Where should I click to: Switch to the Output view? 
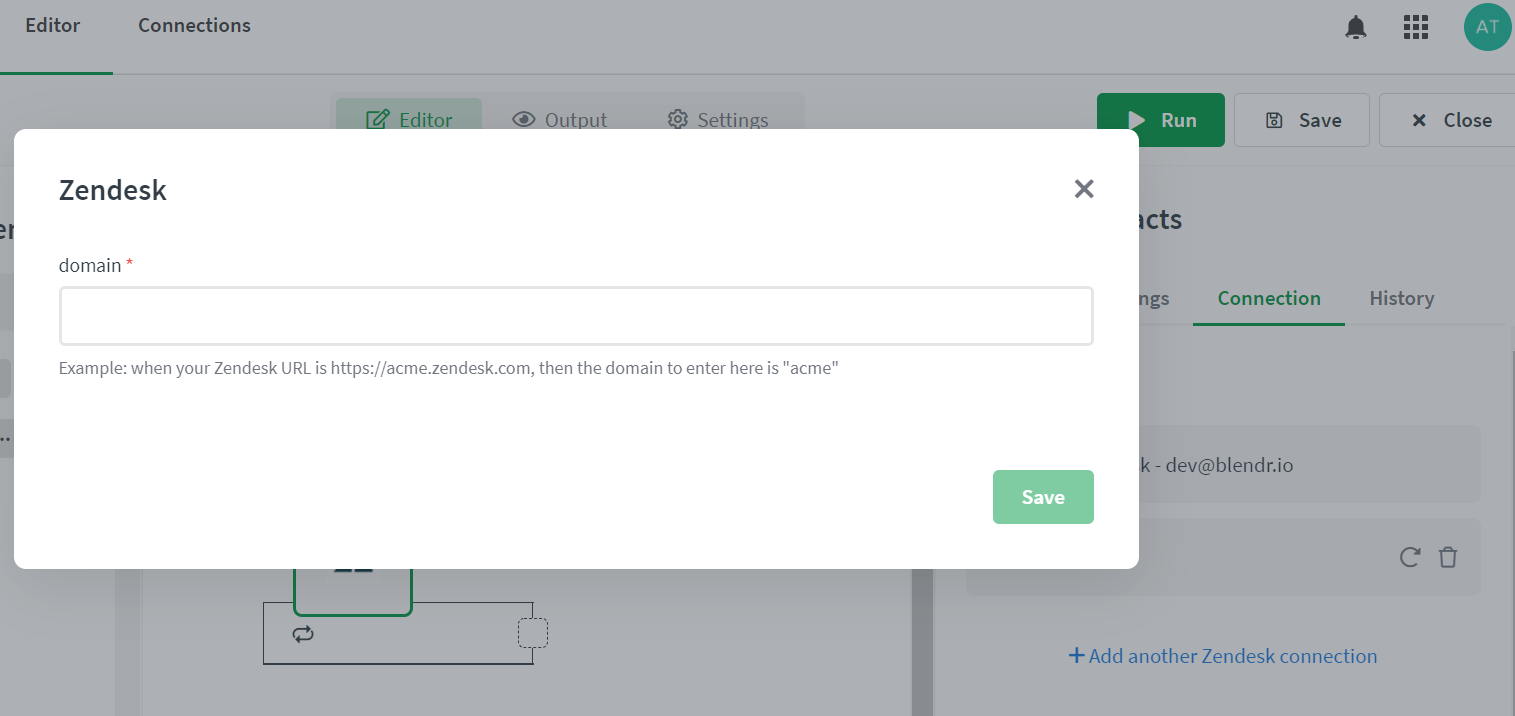[x=560, y=120]
